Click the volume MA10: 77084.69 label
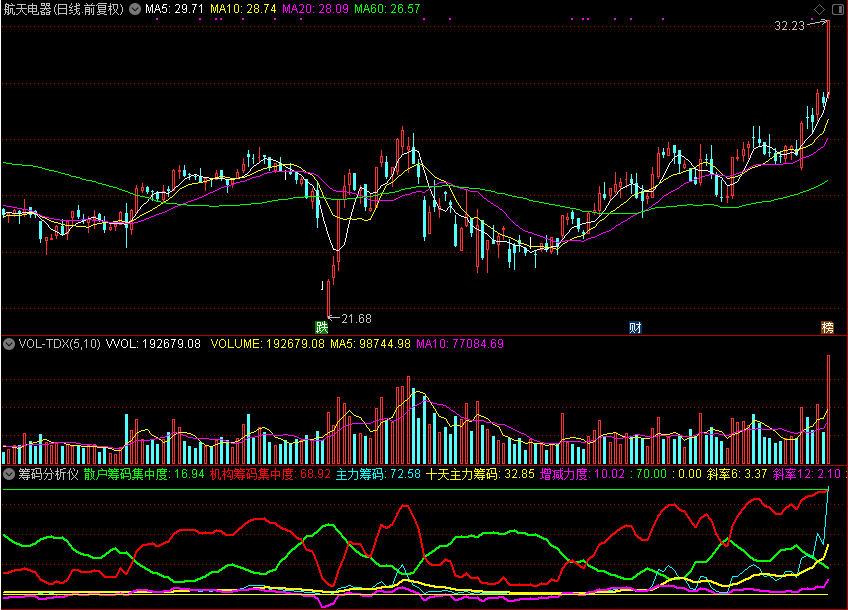This screenshot has height=610, width=848. [460, 344]
